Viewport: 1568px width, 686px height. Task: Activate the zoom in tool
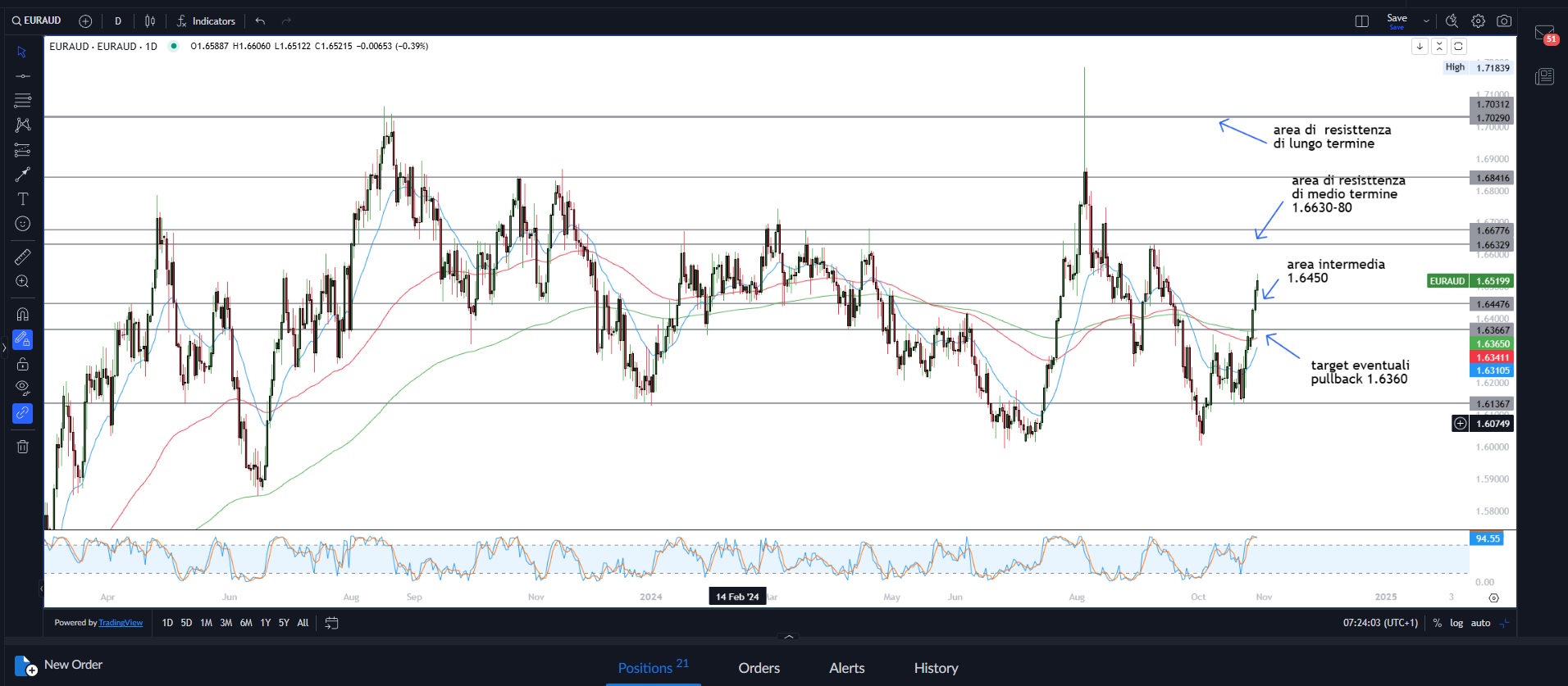(x=22, y=281)
